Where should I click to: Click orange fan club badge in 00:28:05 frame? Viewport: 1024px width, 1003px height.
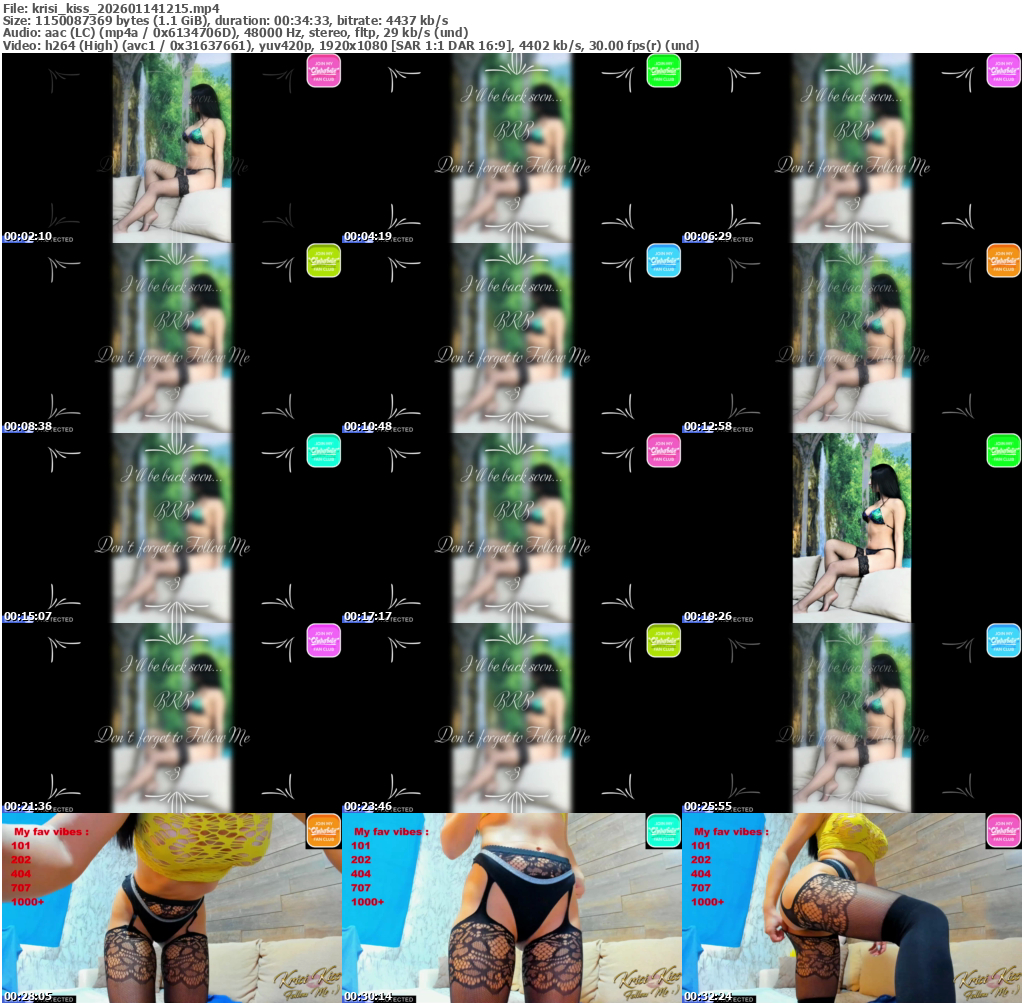point(324,831)
